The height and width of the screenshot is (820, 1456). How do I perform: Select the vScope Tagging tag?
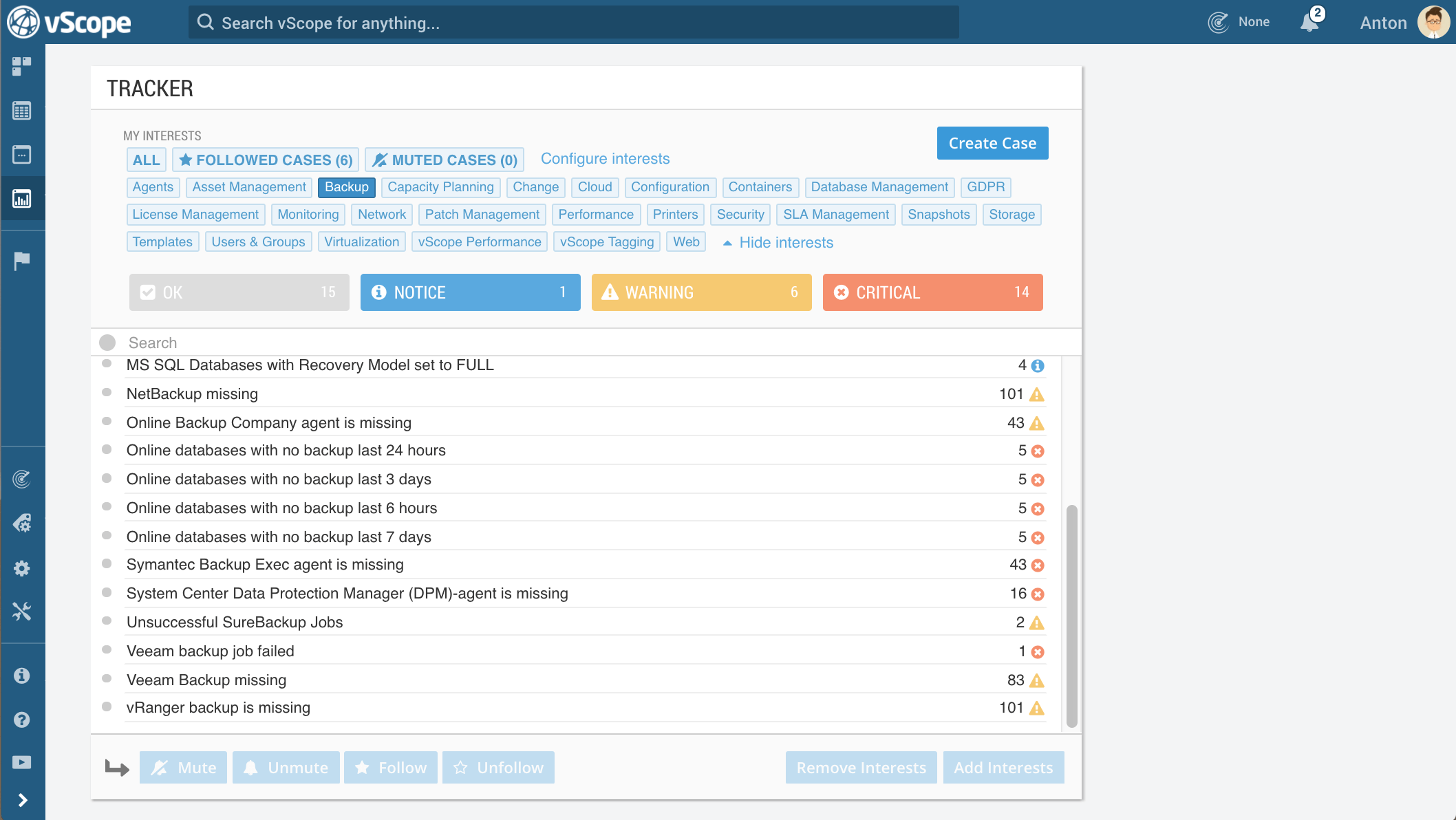[x=607, y=242]
